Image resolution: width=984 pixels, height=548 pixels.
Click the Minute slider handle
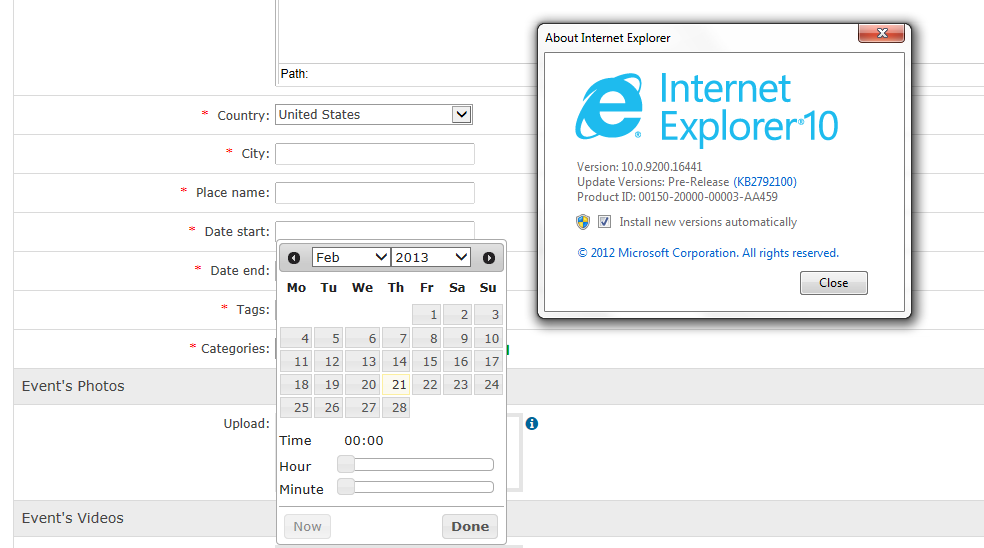[x=346, y=487]
